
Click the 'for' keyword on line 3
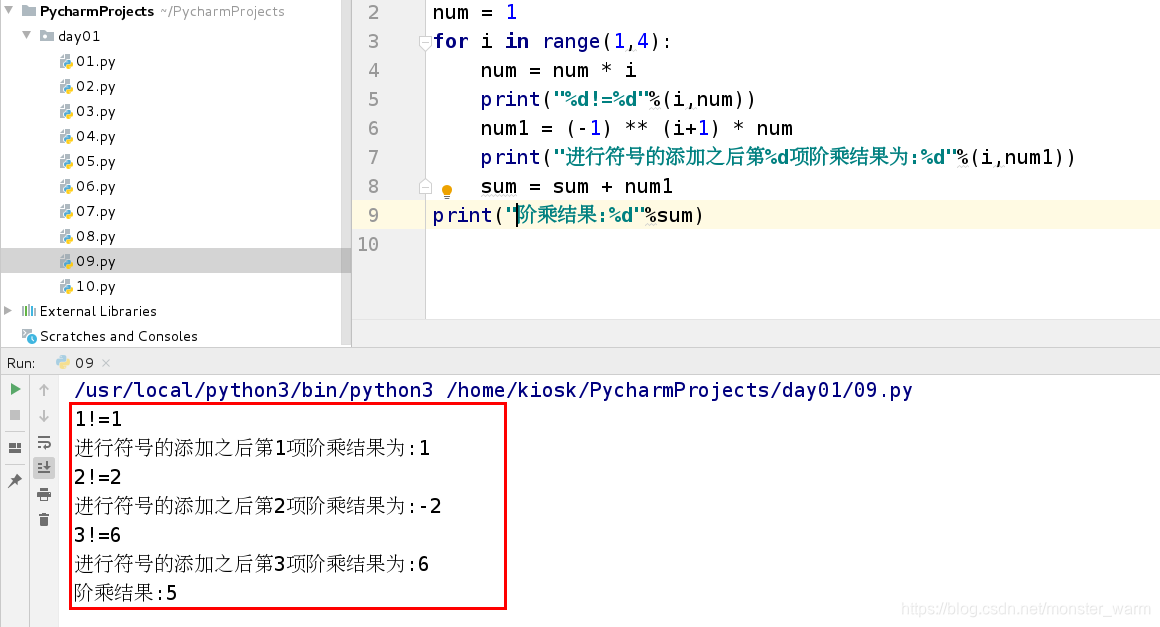pos(451,41)
